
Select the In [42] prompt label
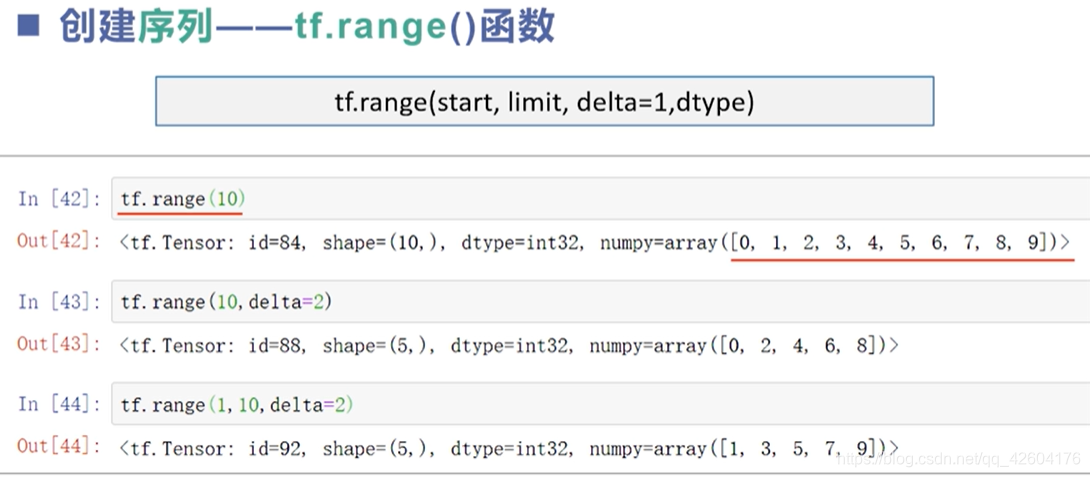point(59,199)
